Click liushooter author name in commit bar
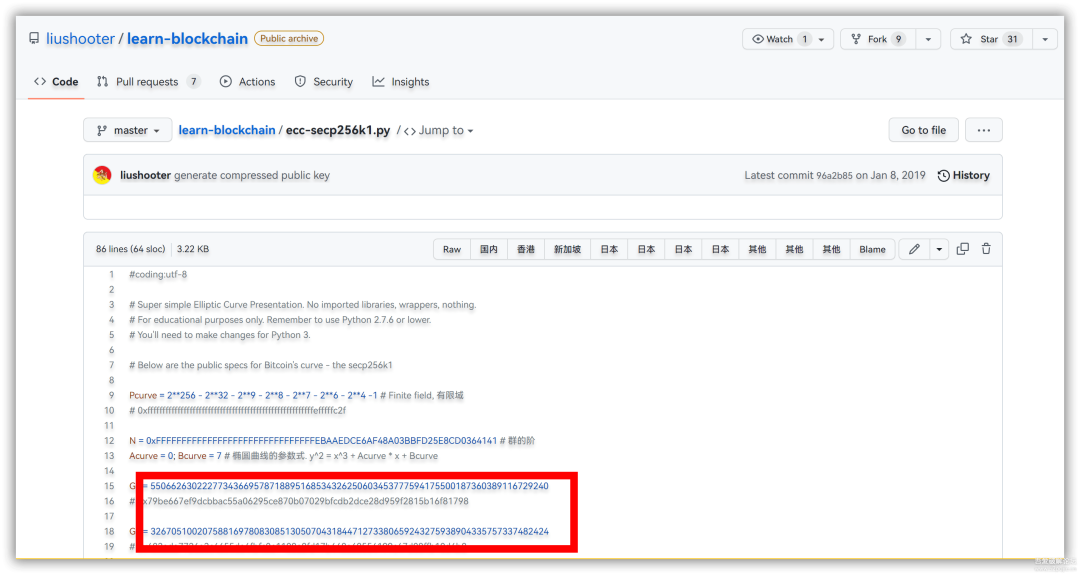The width and height of the screenshot is (1080, 575). pyautogui.click(x=145, y=175)
